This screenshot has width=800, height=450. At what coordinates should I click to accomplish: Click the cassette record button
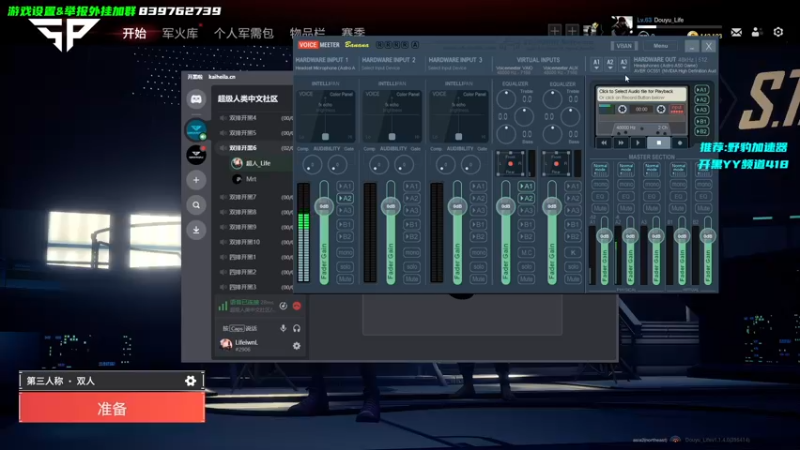(x=680, y=143)
